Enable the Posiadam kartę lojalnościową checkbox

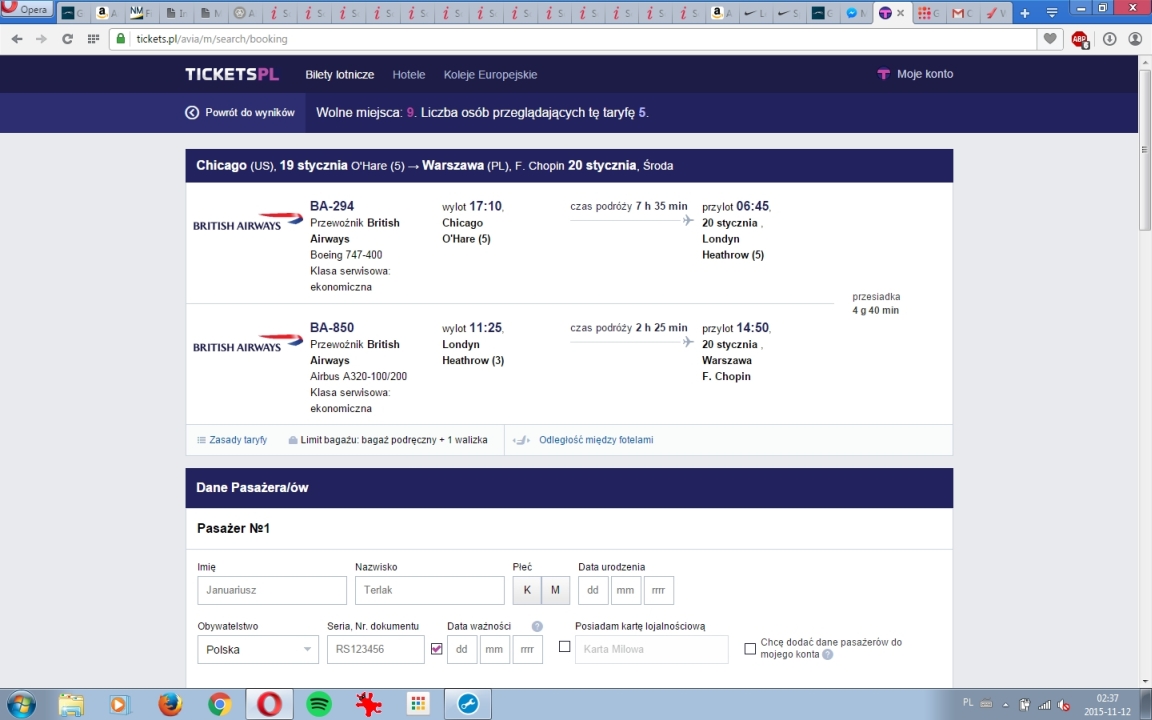(x=564, y=647)
